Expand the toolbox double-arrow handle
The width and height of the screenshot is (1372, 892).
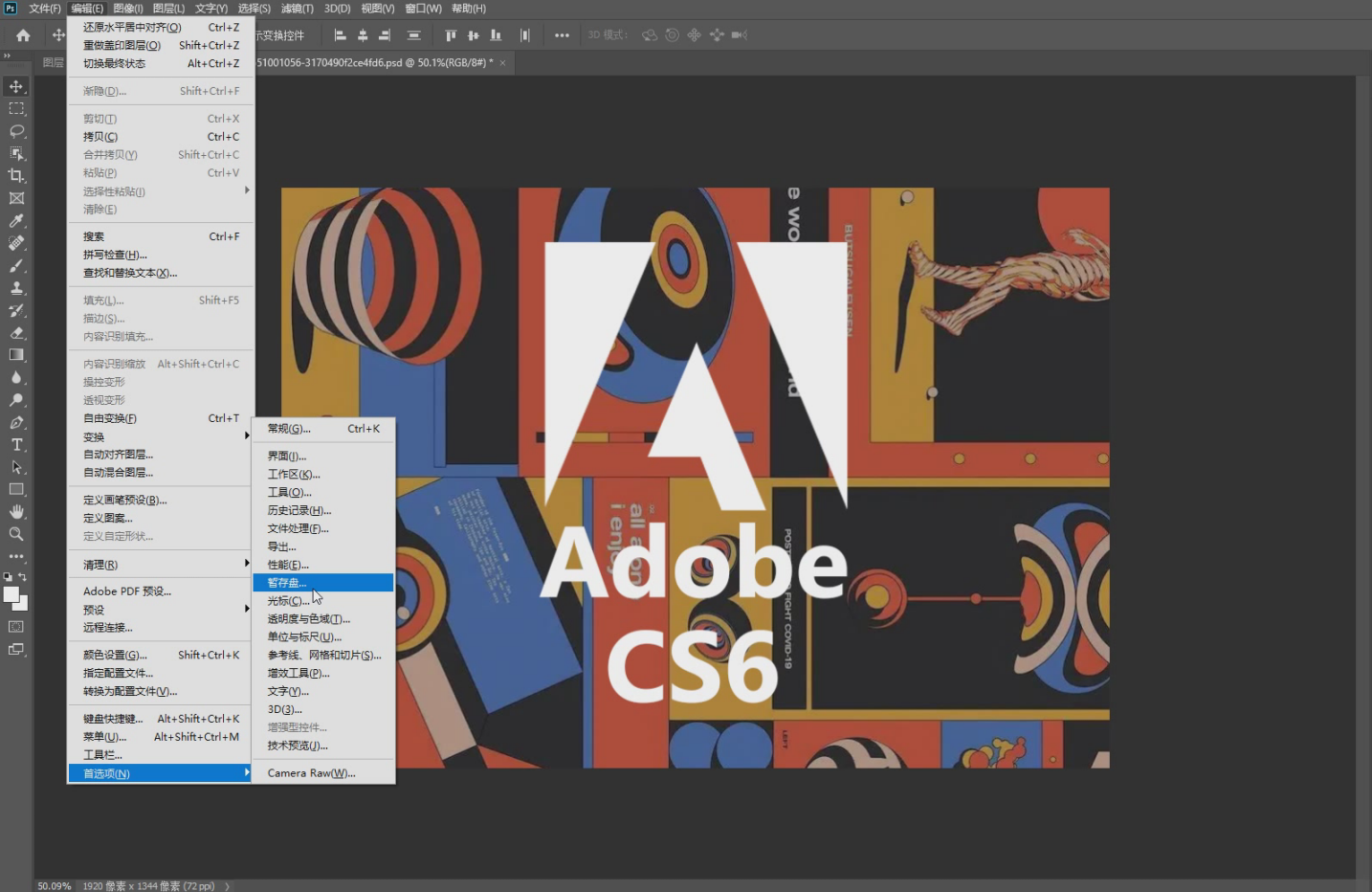pyautogui.click(x=7, y=56)
